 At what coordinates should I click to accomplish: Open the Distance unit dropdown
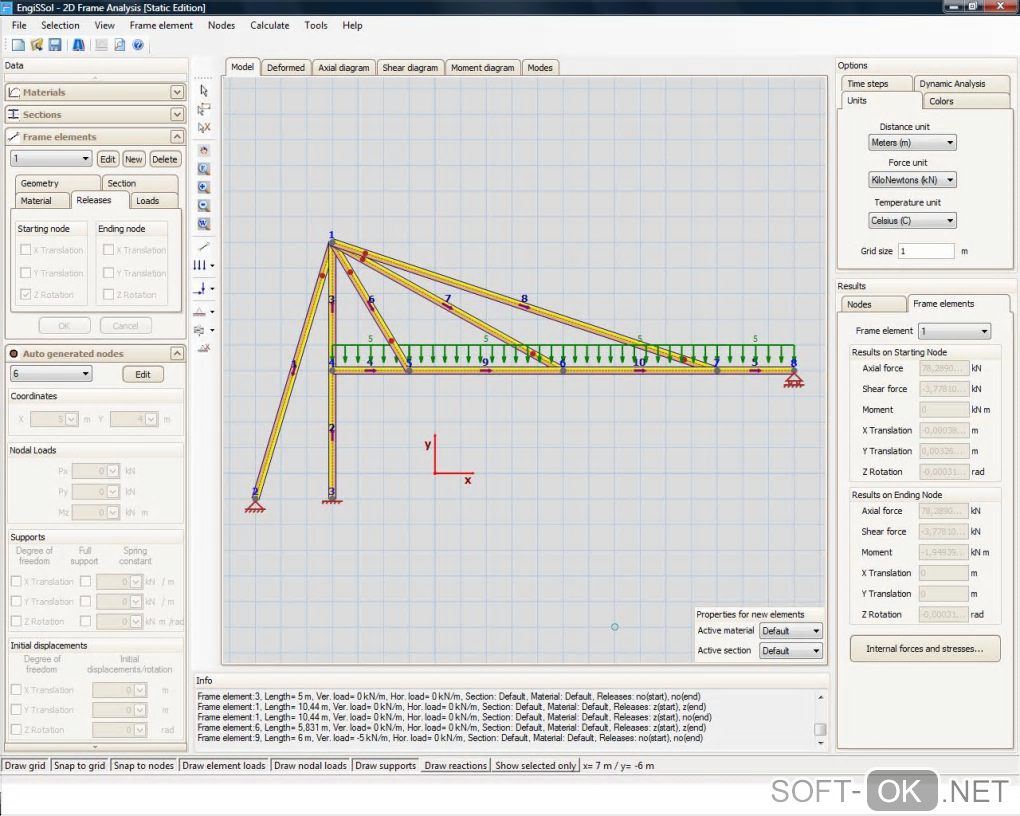tap(912, 143)
